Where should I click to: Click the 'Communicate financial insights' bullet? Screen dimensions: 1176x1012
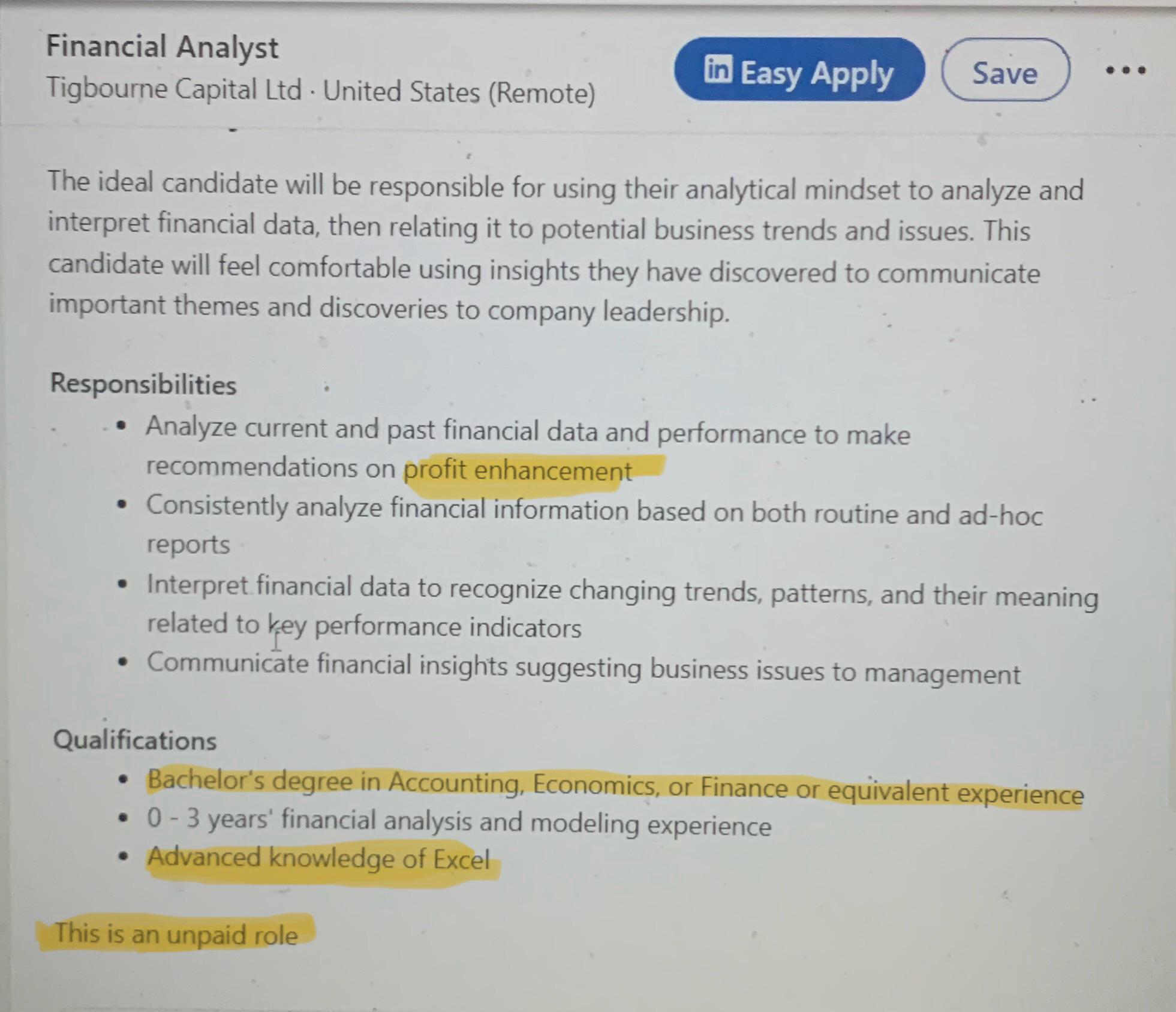pyautogui.click(x=584, y=668)
